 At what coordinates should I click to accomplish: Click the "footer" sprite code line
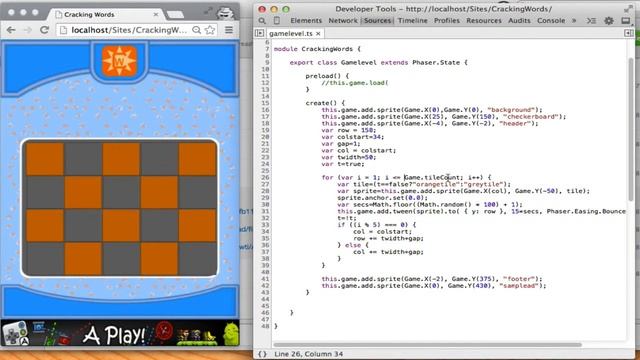pos(432,279)
